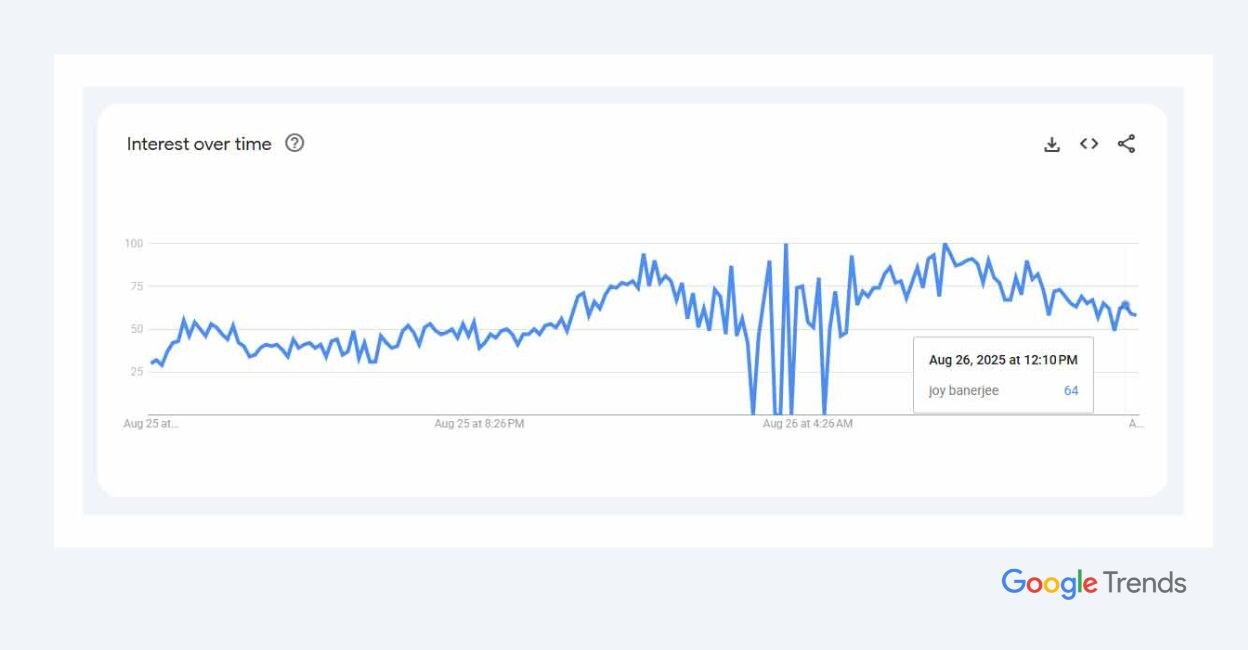This screenshot has height=650, width=1248.
Task: Click the Google word in the logo
Action: tap(1049, 583)
